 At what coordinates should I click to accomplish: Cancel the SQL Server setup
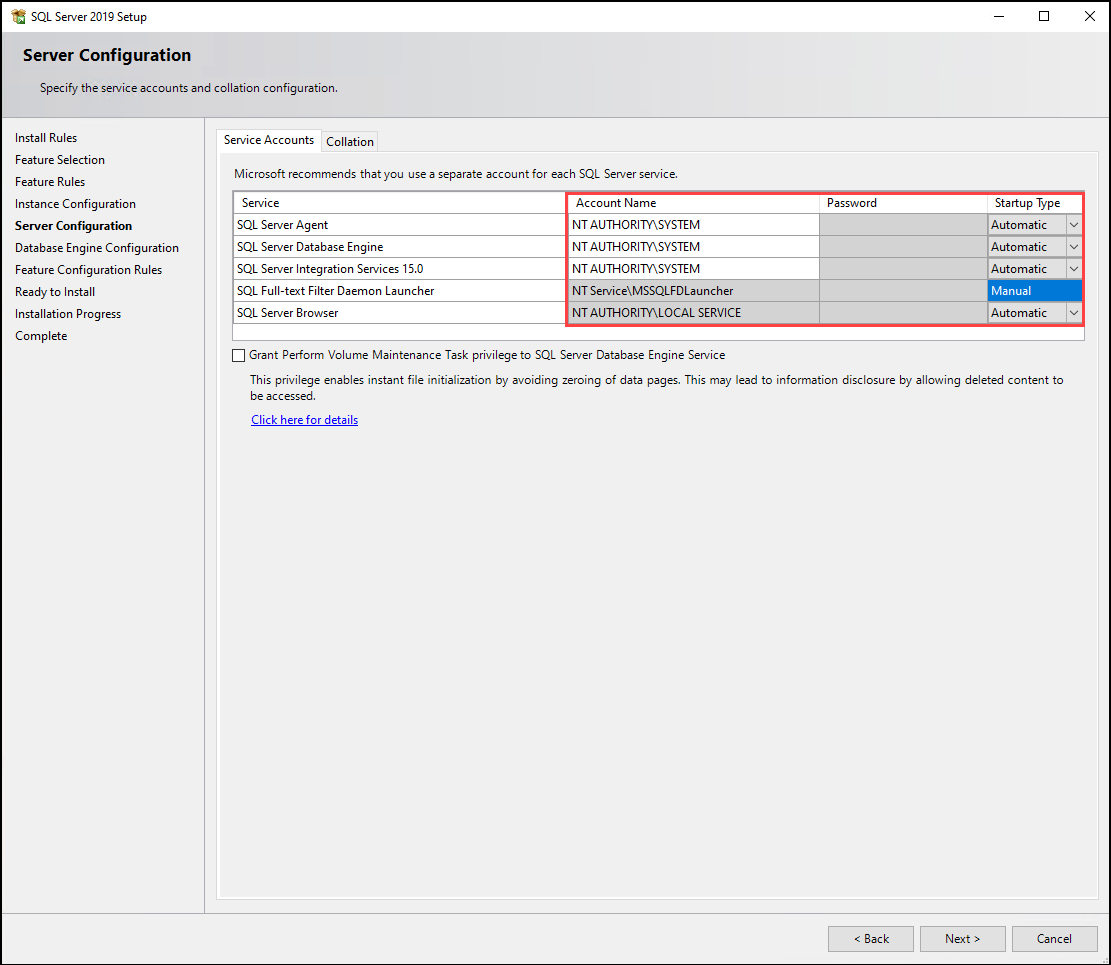pos(1054,939)
